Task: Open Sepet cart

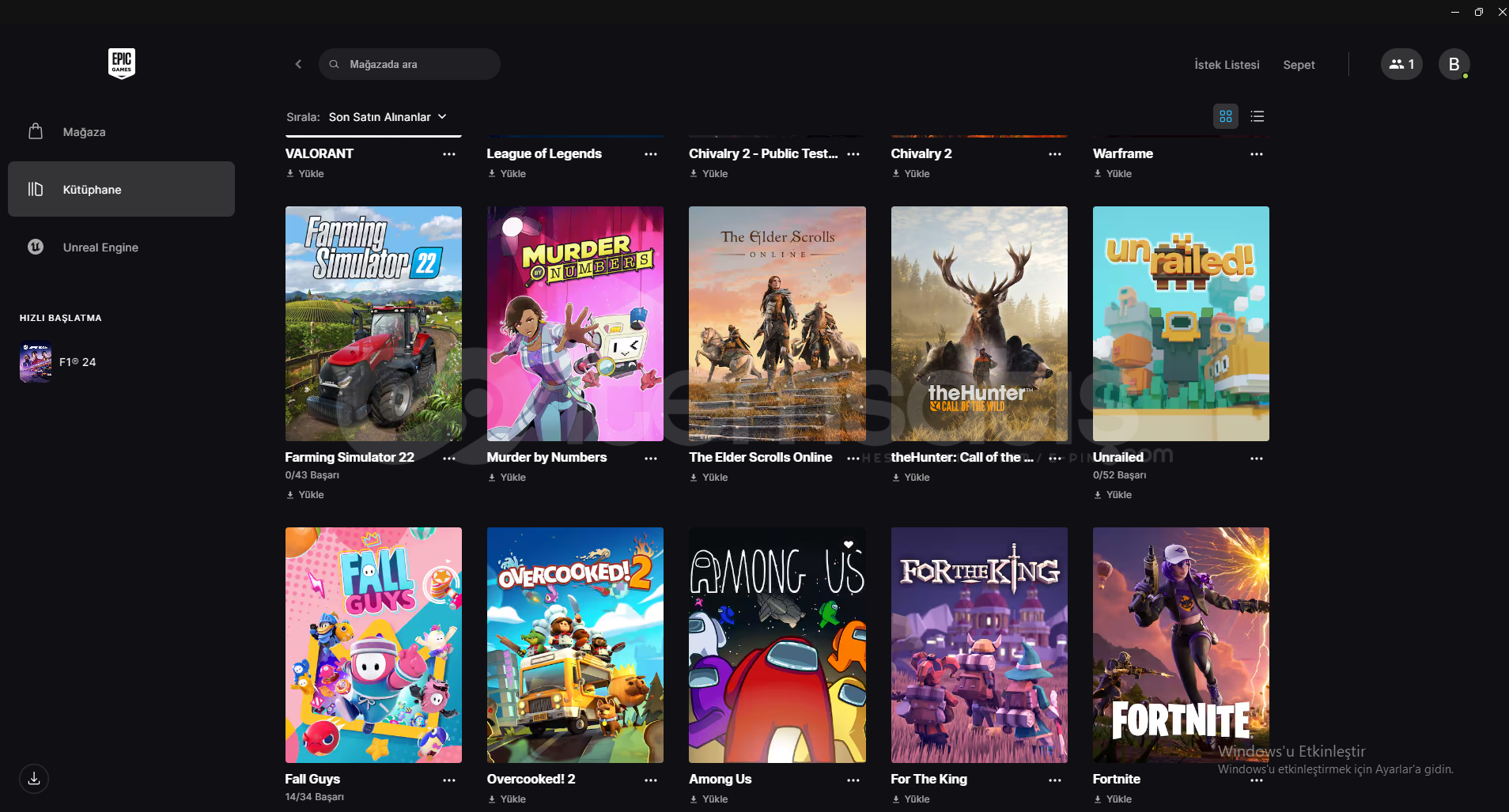Action: coord(1299,65)
